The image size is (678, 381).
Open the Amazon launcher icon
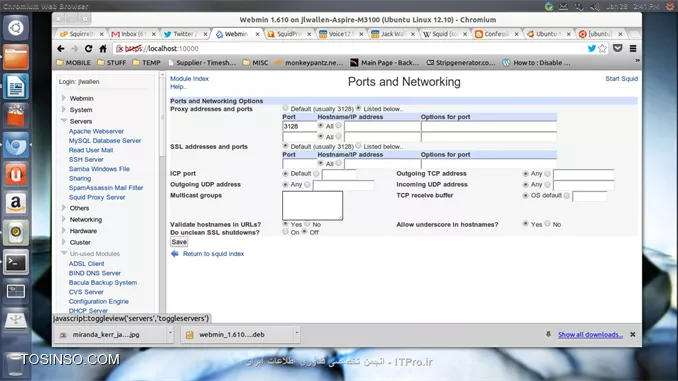coord(16,203)
